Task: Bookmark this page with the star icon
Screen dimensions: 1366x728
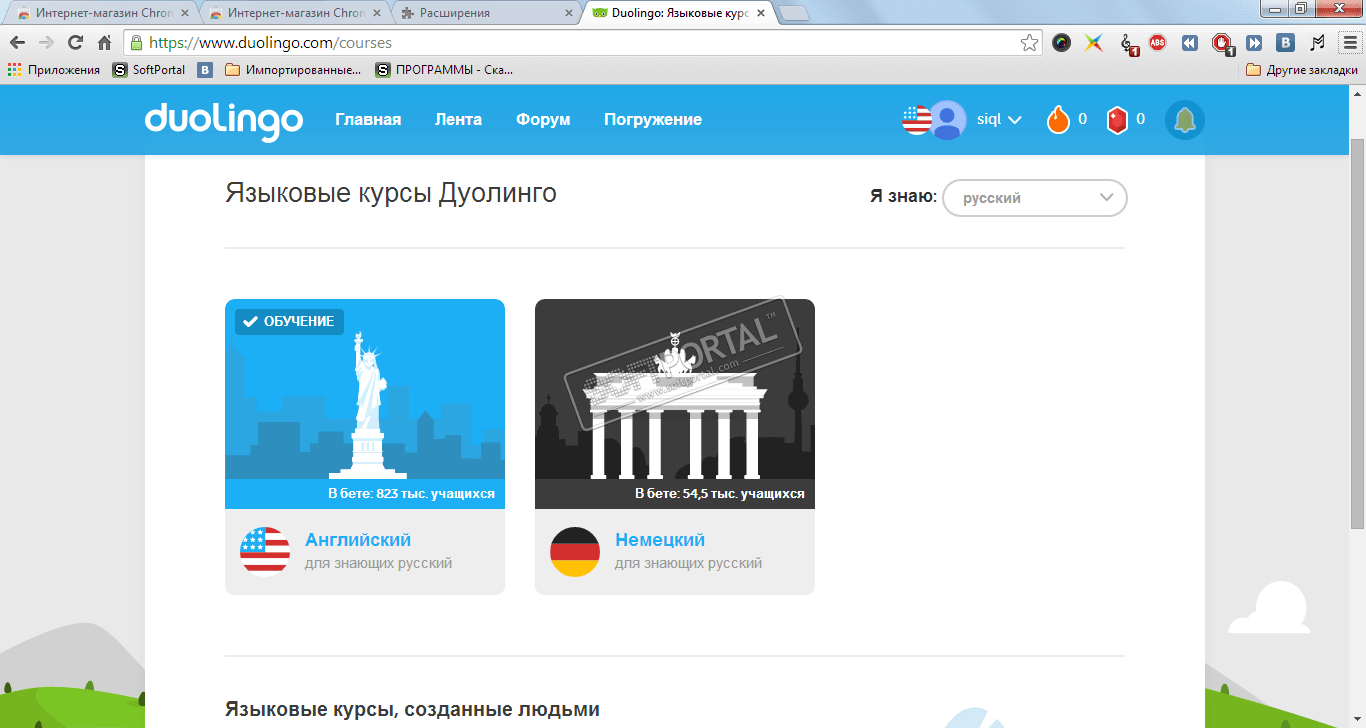Action: tap(1029, 43)
